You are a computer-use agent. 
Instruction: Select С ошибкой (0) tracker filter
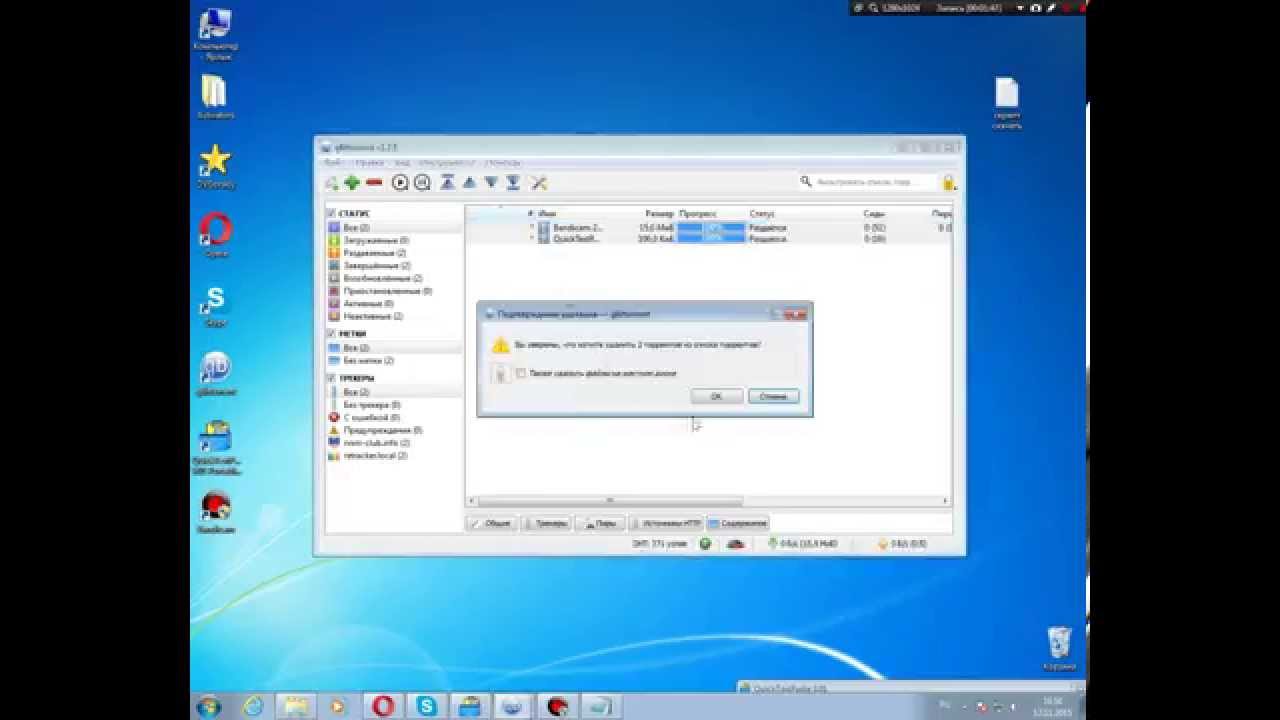372,417
